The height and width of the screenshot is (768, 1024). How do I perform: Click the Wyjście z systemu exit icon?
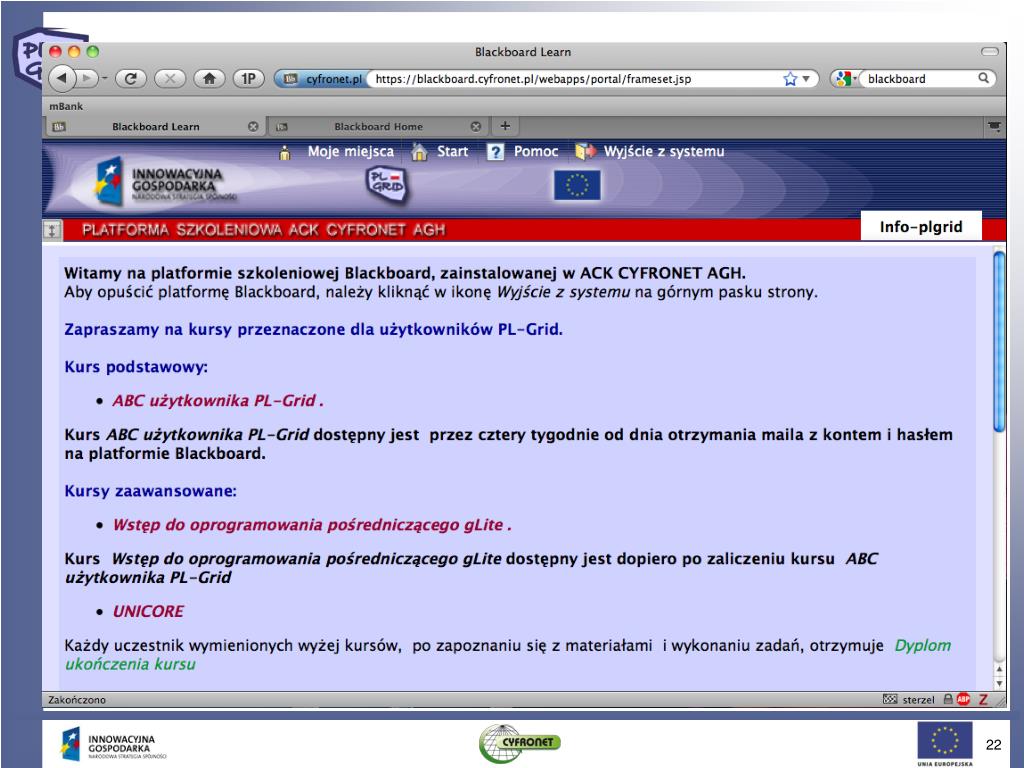[585, 152]
